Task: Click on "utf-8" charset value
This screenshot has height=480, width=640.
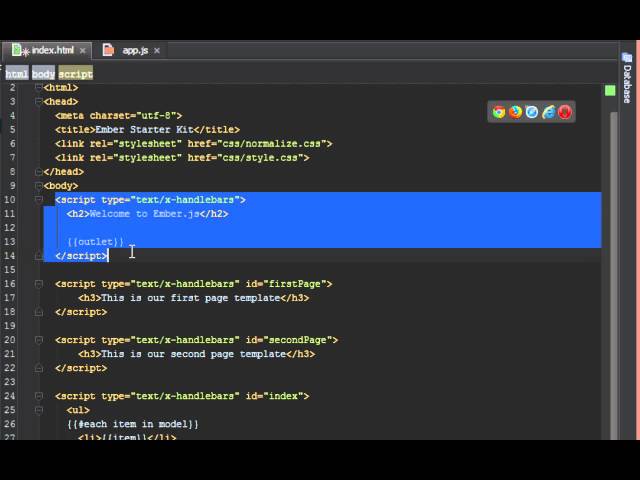Action: tap(156, 116)
